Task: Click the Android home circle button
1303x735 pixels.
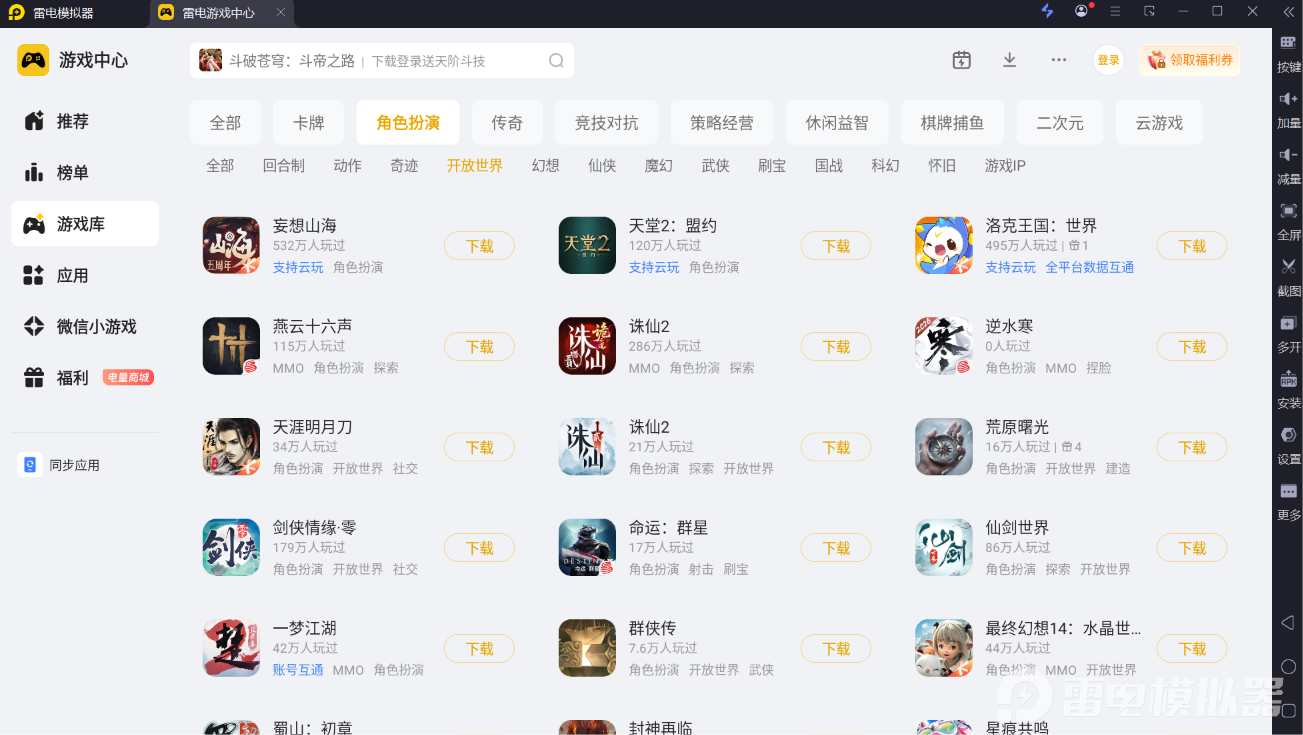Action: tap(1288, 666)
